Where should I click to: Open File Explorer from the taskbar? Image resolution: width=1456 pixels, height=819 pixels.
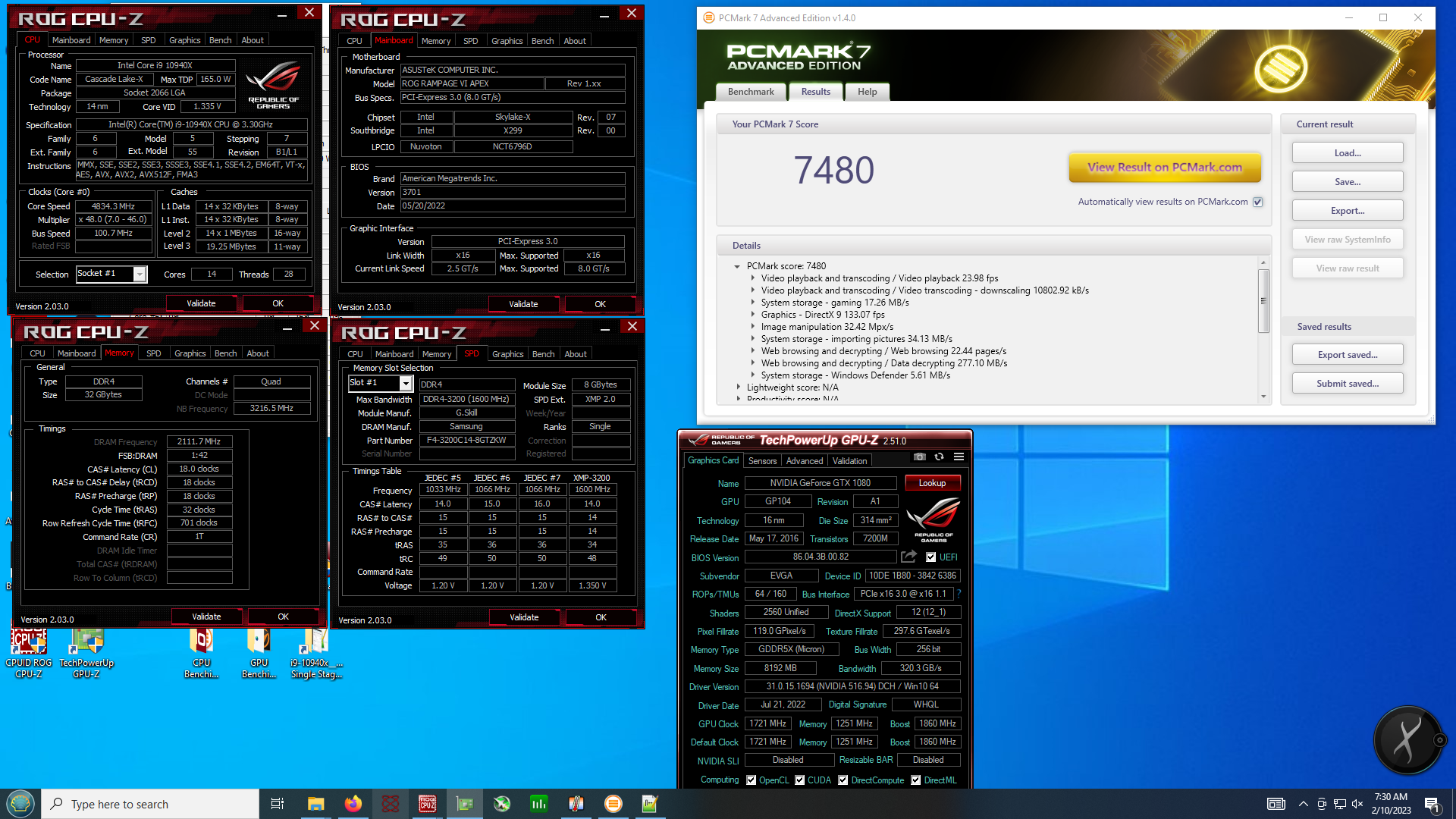[x=315, y=804]
